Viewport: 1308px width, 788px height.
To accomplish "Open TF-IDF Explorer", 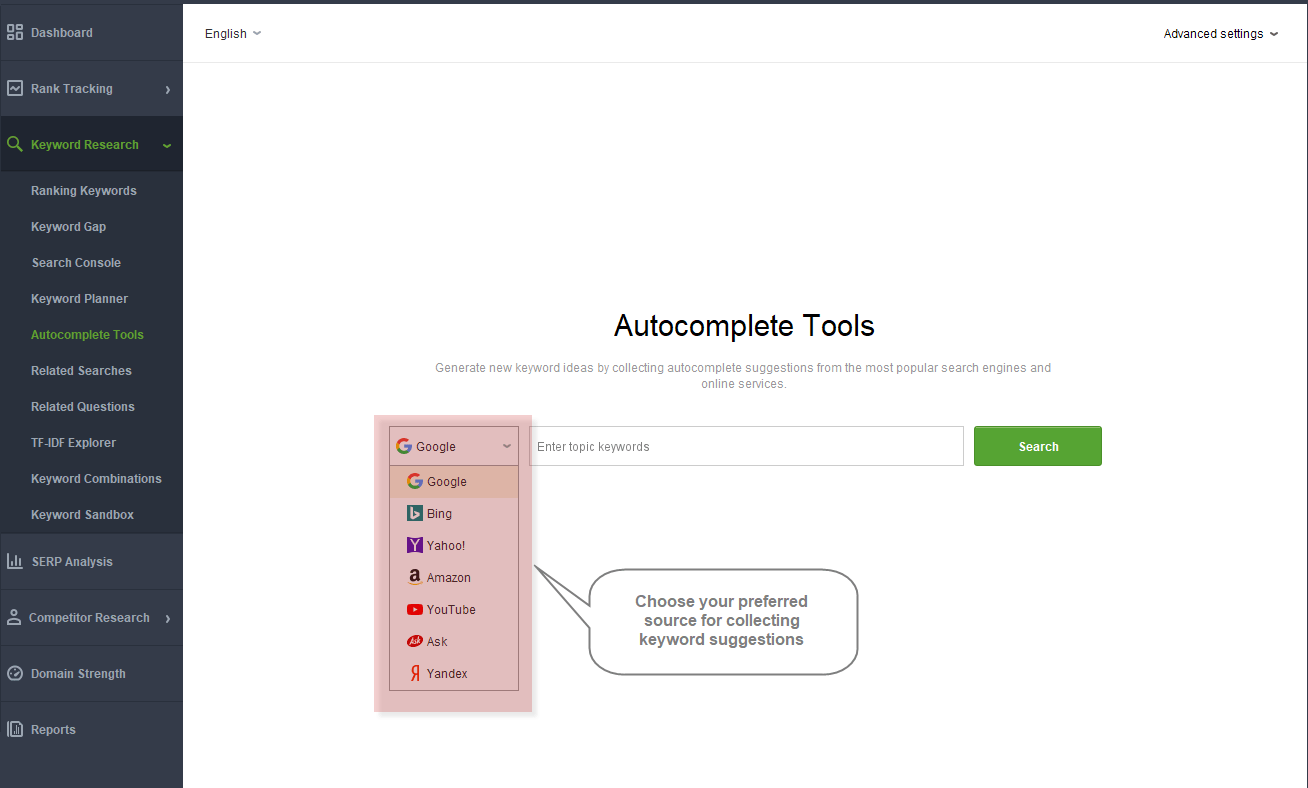I will [x=73, y=442].
